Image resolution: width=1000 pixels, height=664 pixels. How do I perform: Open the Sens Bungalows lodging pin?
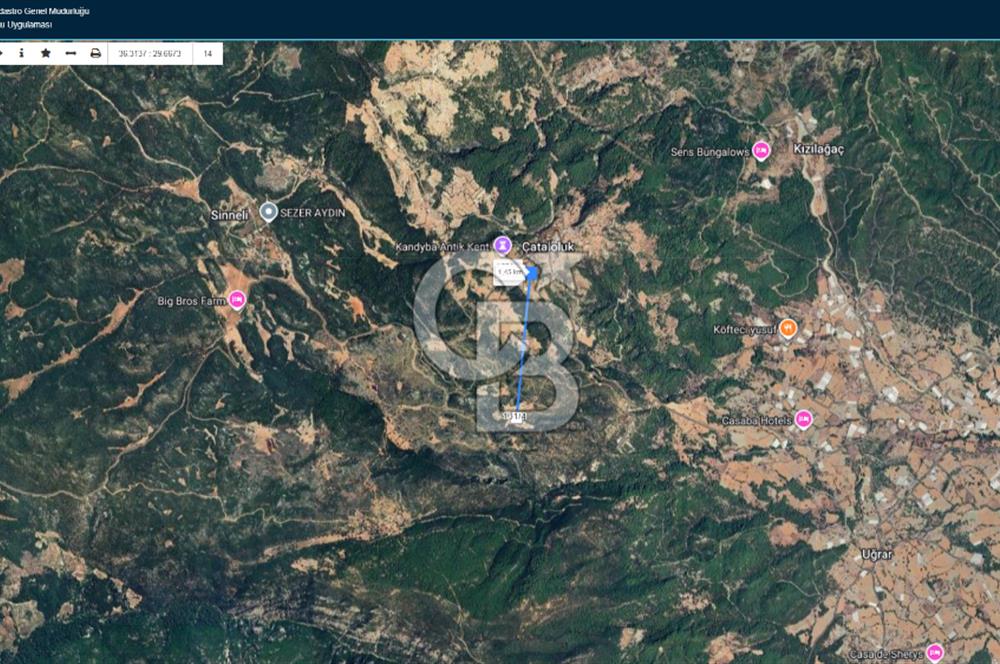click(x=761, y=151)
